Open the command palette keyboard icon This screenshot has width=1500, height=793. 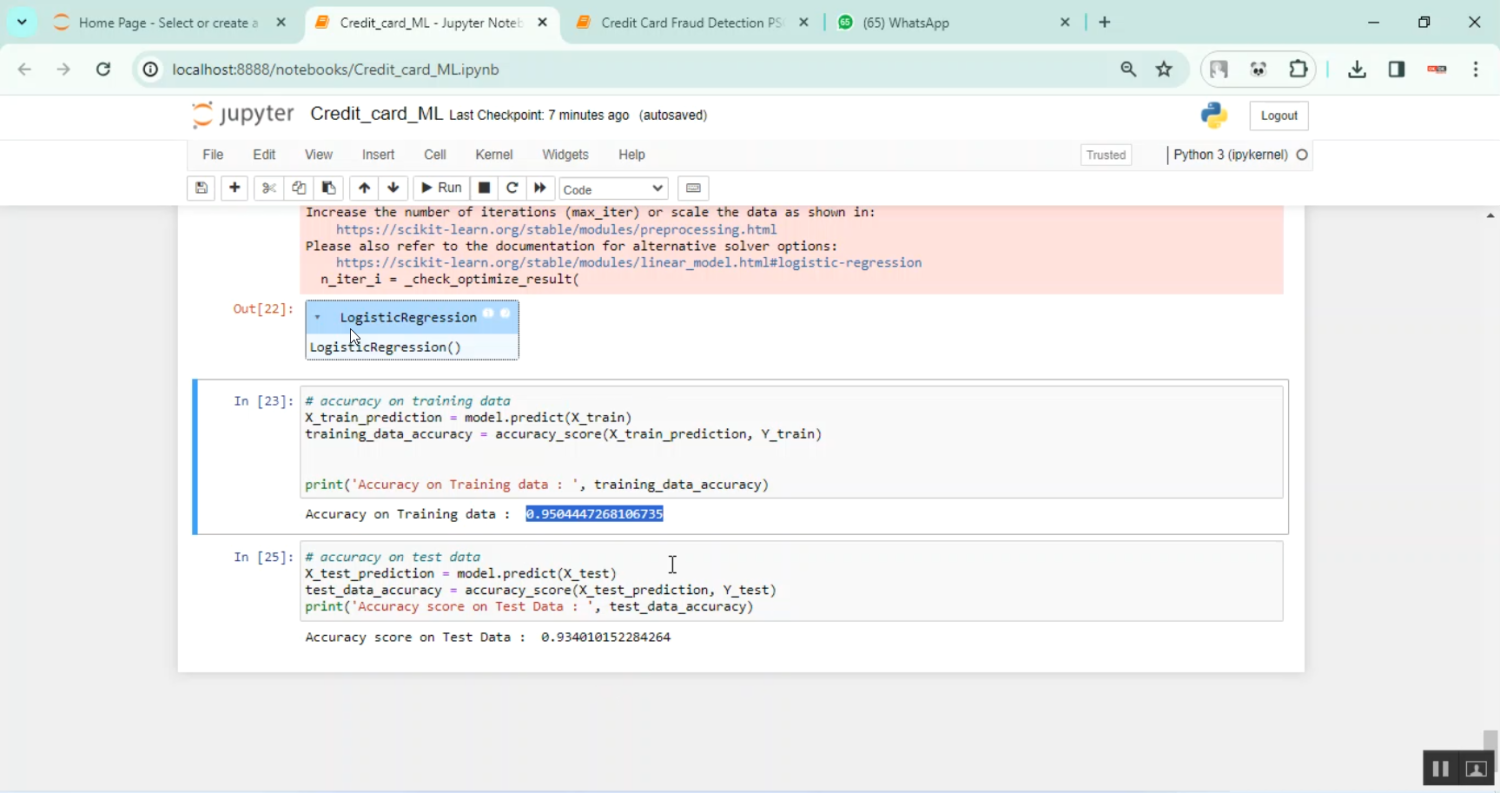tap(693, 188)
